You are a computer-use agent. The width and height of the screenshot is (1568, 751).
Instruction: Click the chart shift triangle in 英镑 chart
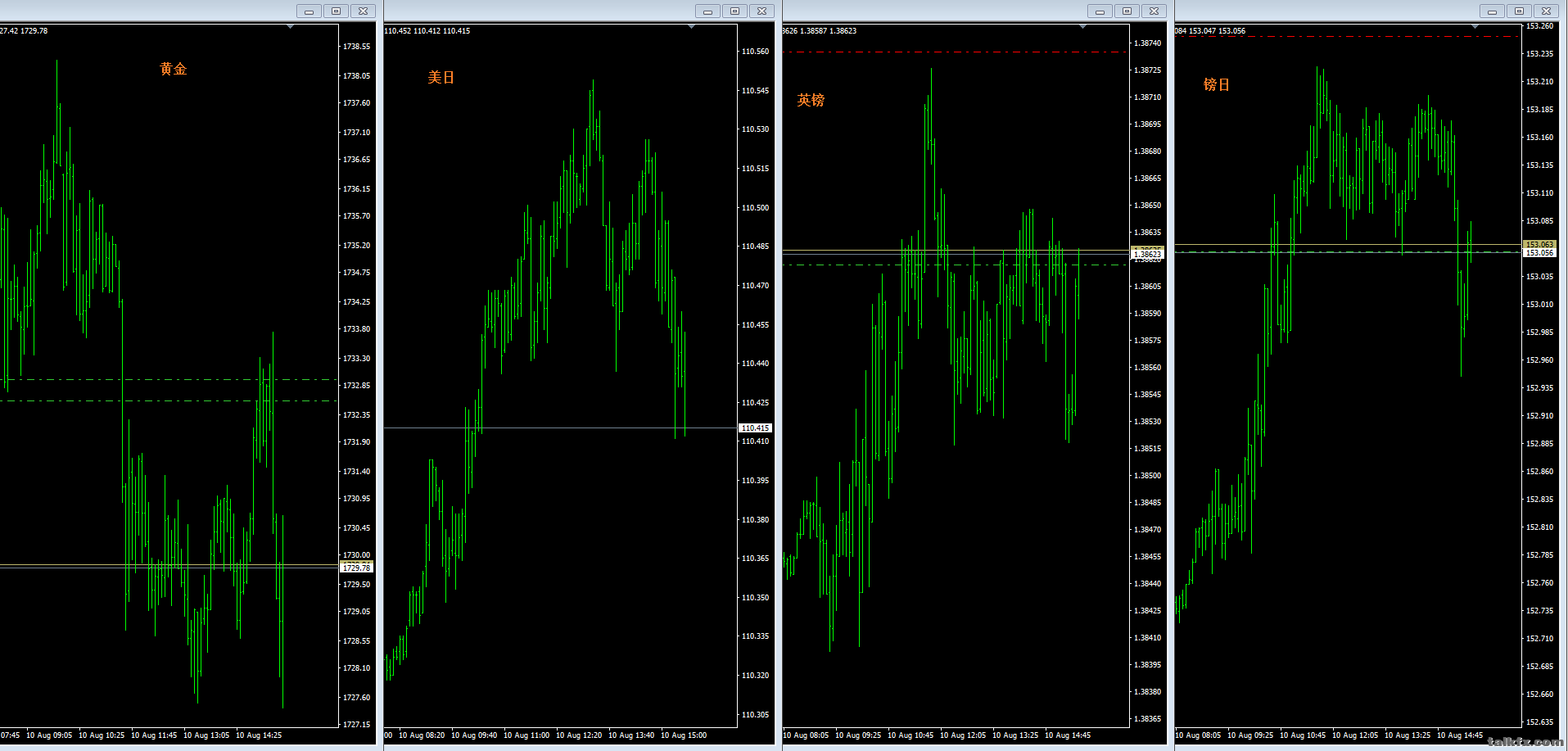[1082, 27]
